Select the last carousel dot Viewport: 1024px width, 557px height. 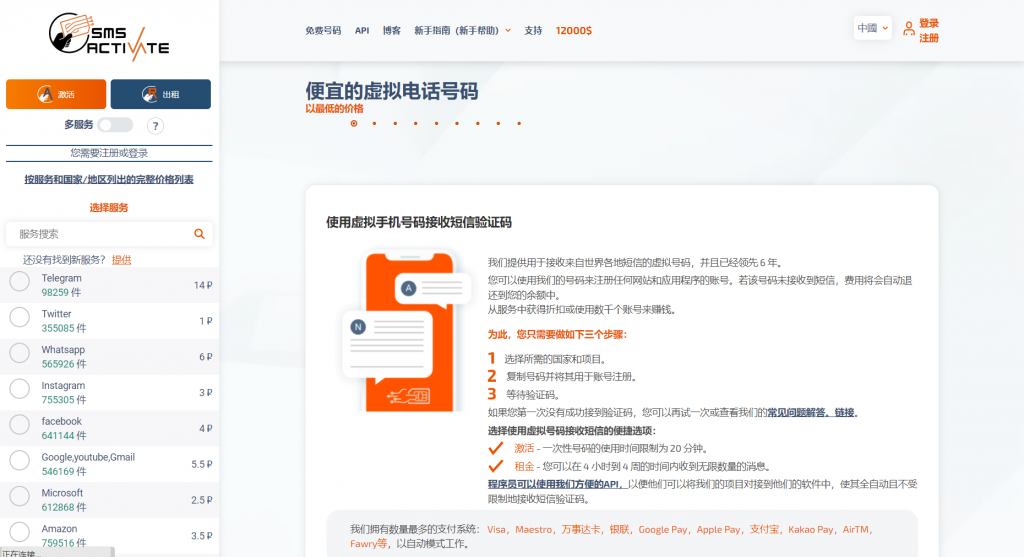click(x=519, y=123)
